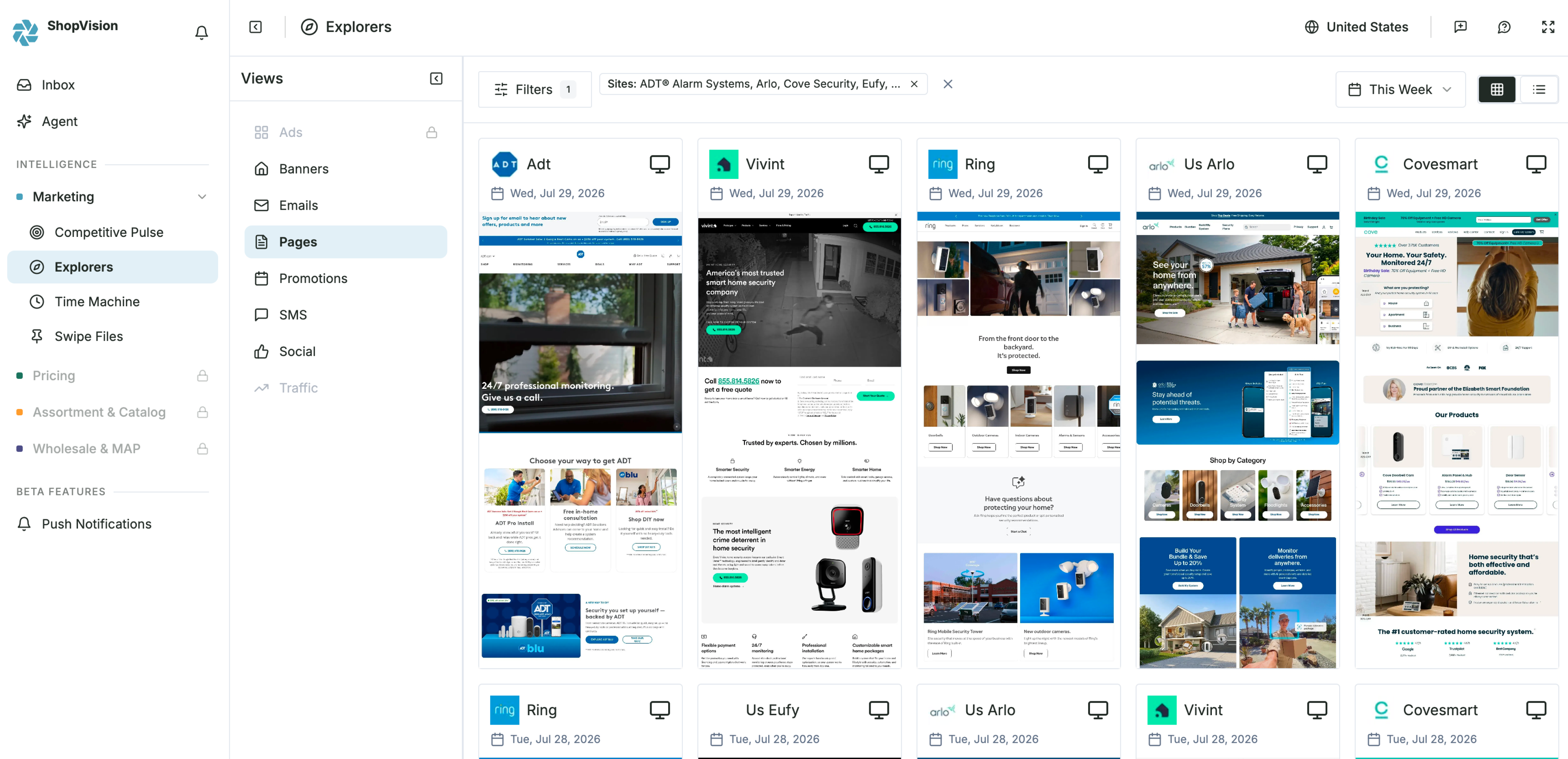Select the Banners view
Screen dimensions: 1568x759
346,169
